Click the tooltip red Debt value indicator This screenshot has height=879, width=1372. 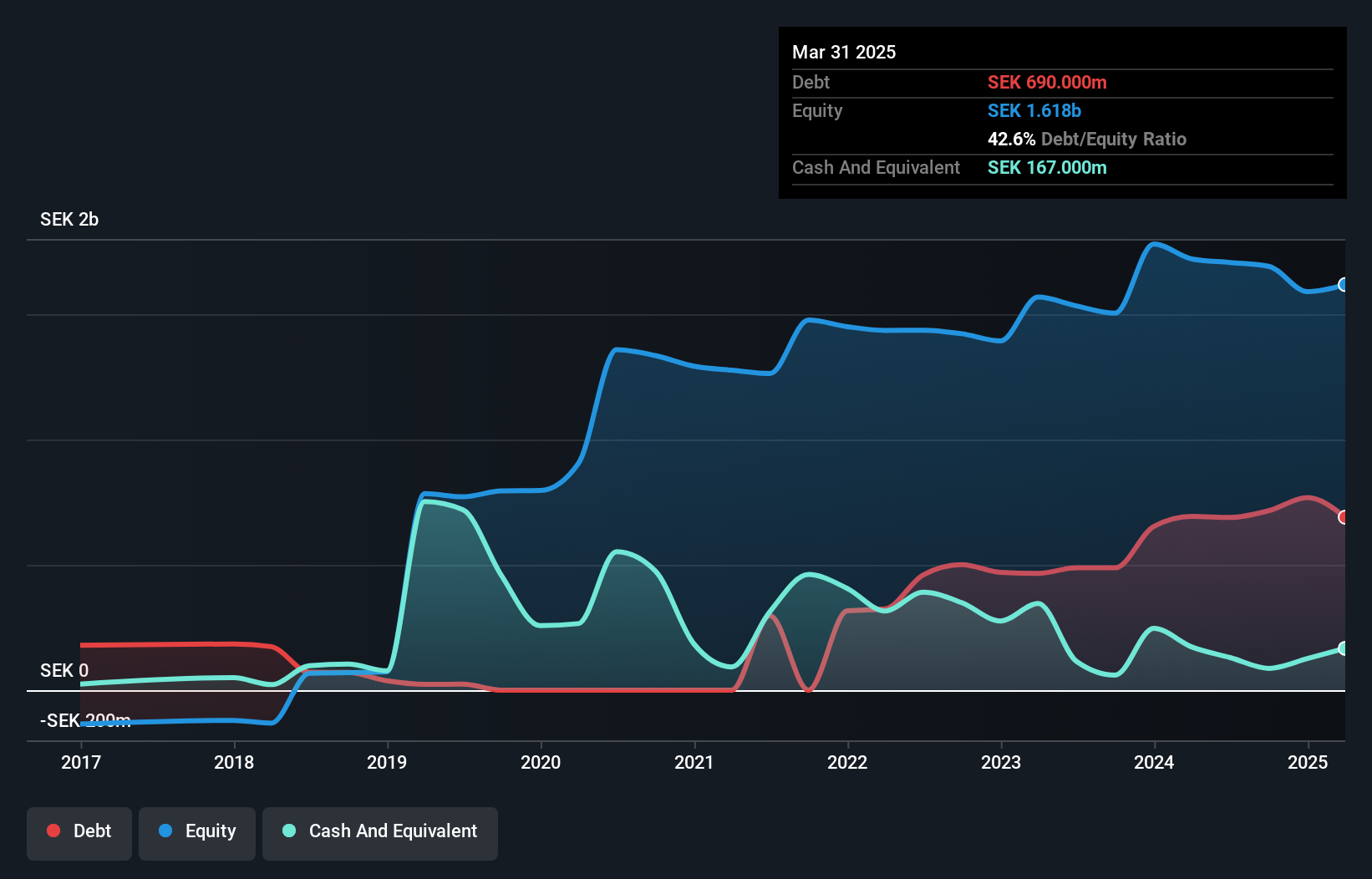(x=1047, y=83)
